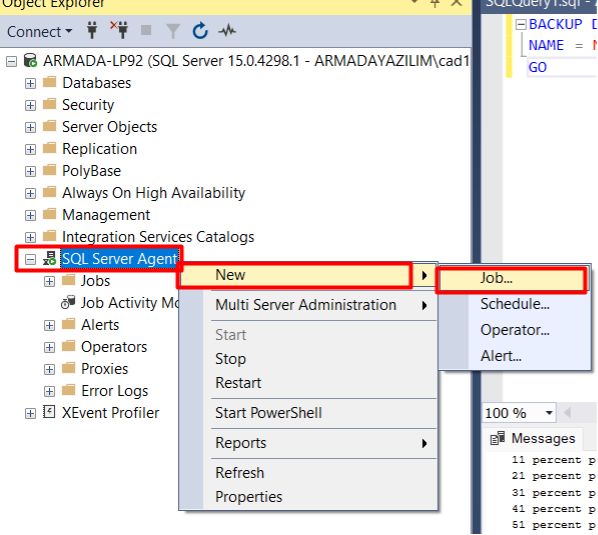This screenshot has width=598, height=535.
Task: Select Always On High Availability label
Action: (x=154, y=193)
